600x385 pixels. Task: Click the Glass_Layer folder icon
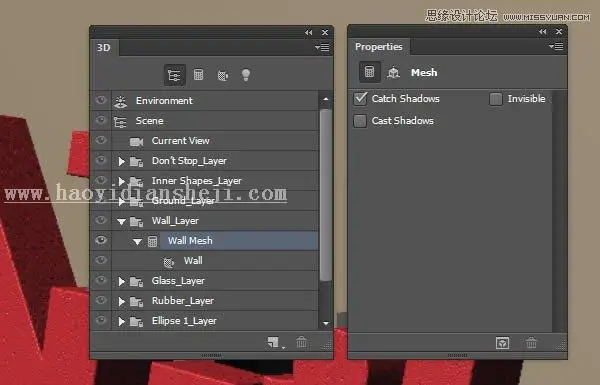pyautogui.click(x=136, y=282)
